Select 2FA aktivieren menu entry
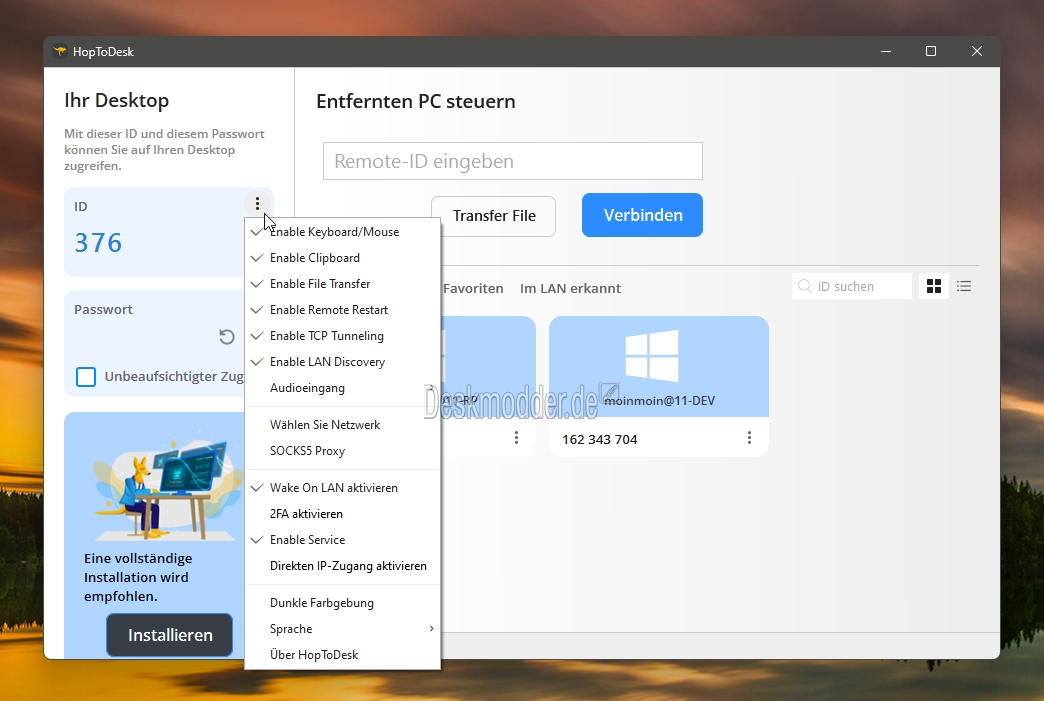 (x=343, y=513)
